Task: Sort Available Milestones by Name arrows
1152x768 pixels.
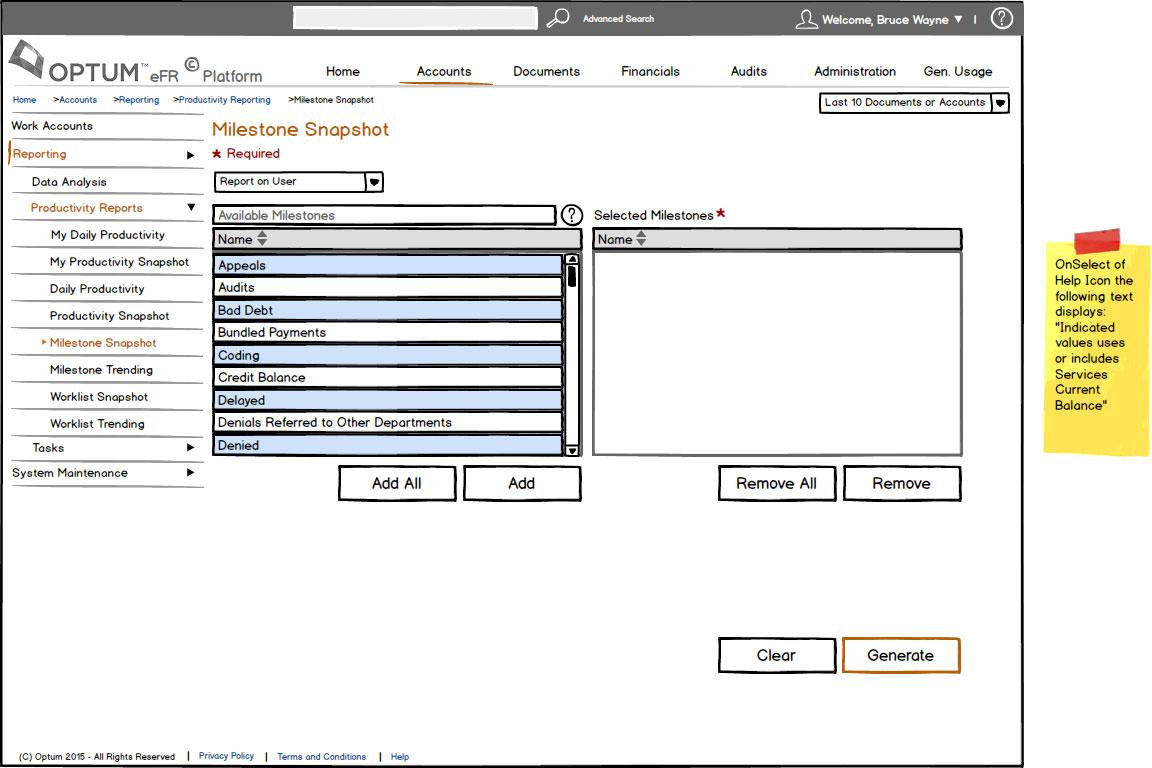Action: point(262,239)
